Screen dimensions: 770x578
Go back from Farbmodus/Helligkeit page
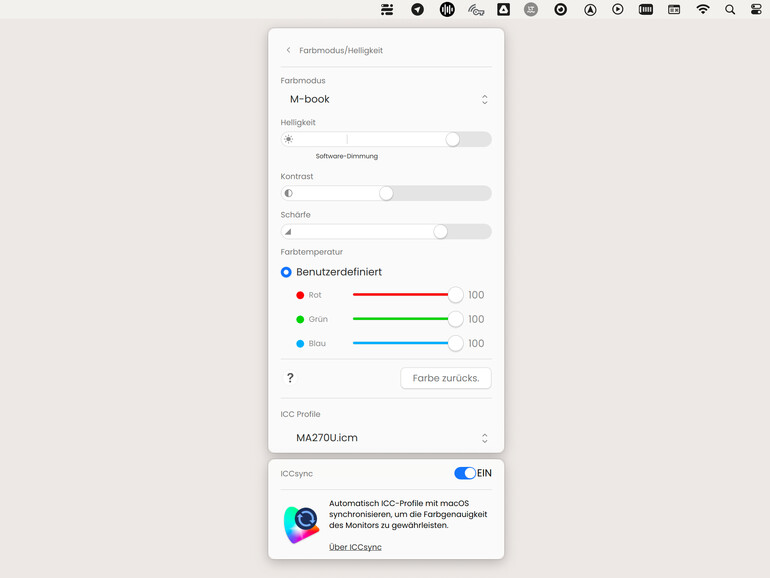point(288,50)
